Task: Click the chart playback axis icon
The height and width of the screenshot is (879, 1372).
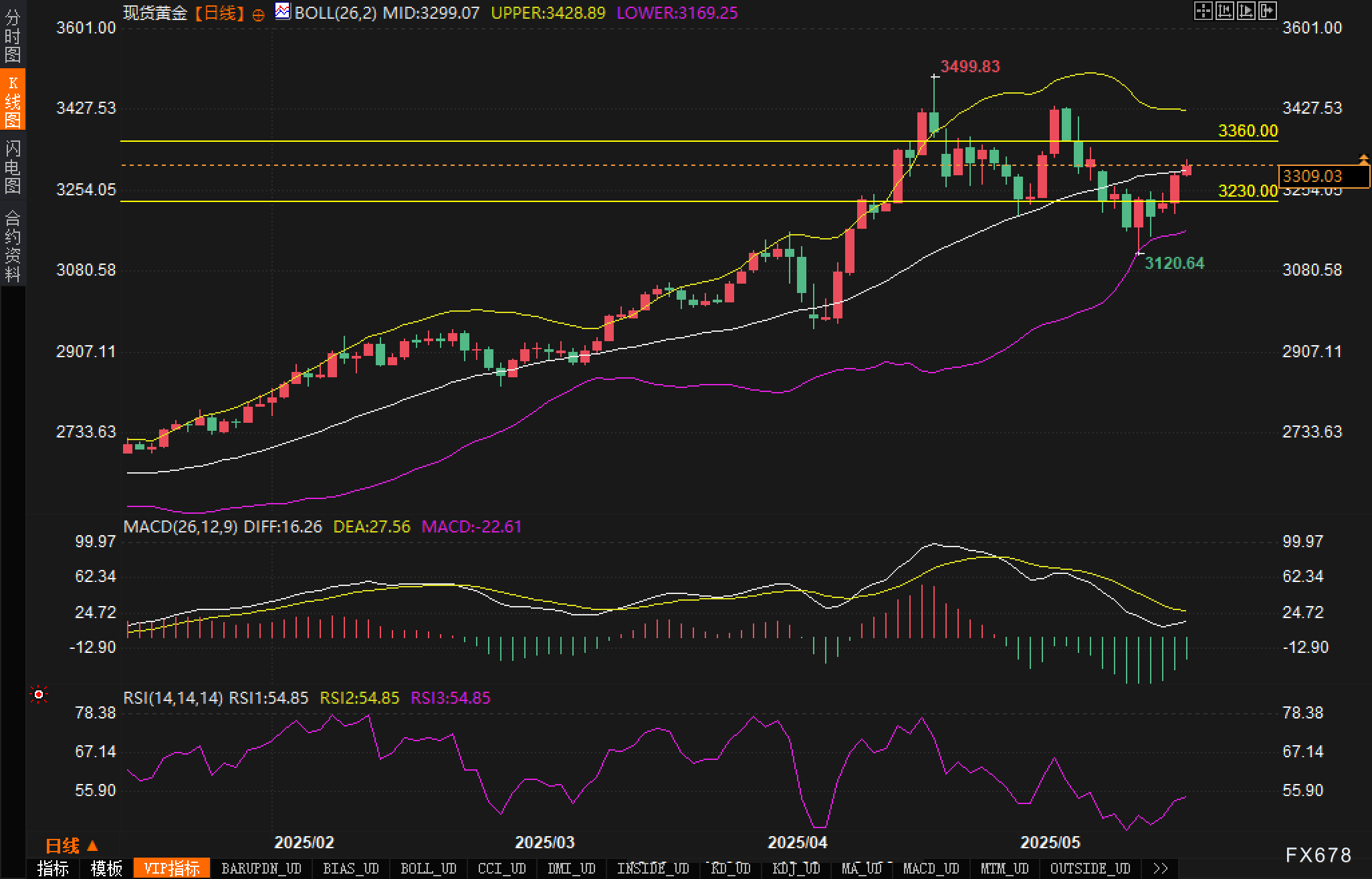Action: pos(1246,11)
